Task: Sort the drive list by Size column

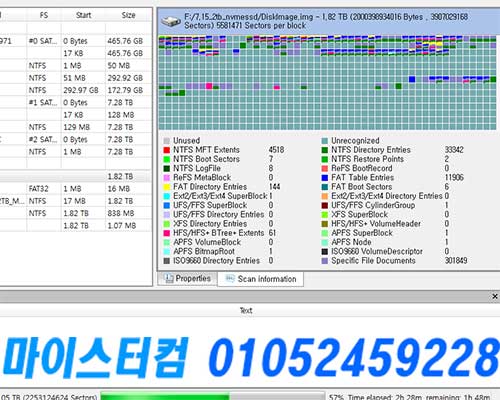Action: 128,15
